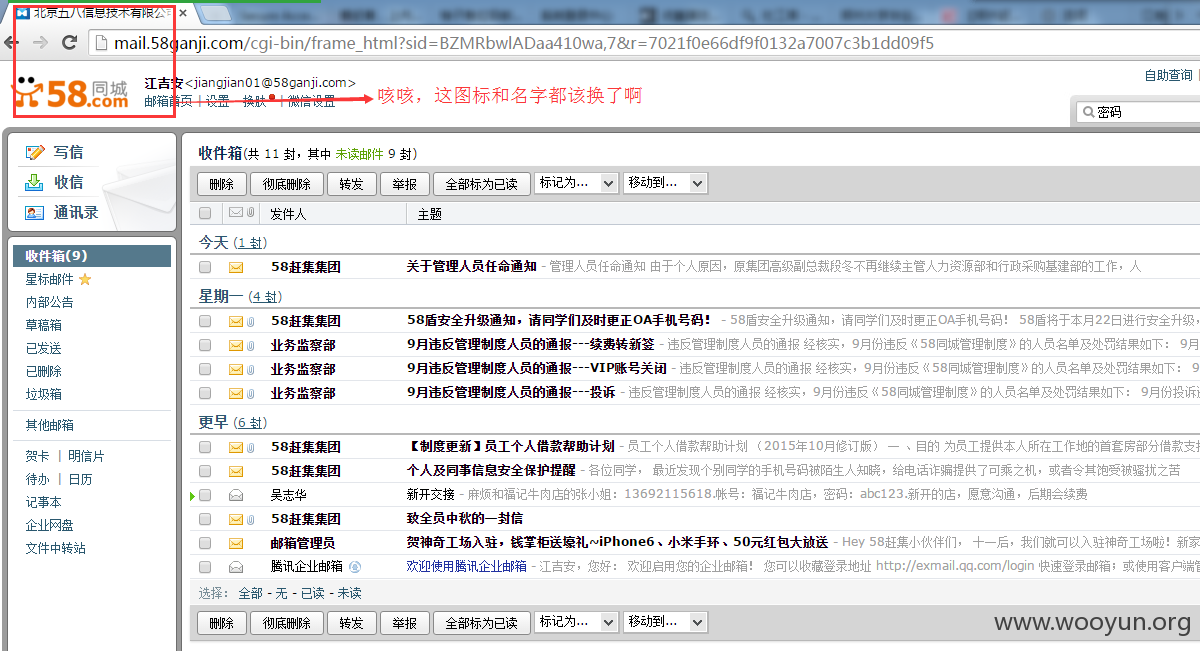The height and width of the screenshot is (651, 1200).
Task: Open the 收件箱(9) folder
Action: pyautogui.click(x=92, y=256)
